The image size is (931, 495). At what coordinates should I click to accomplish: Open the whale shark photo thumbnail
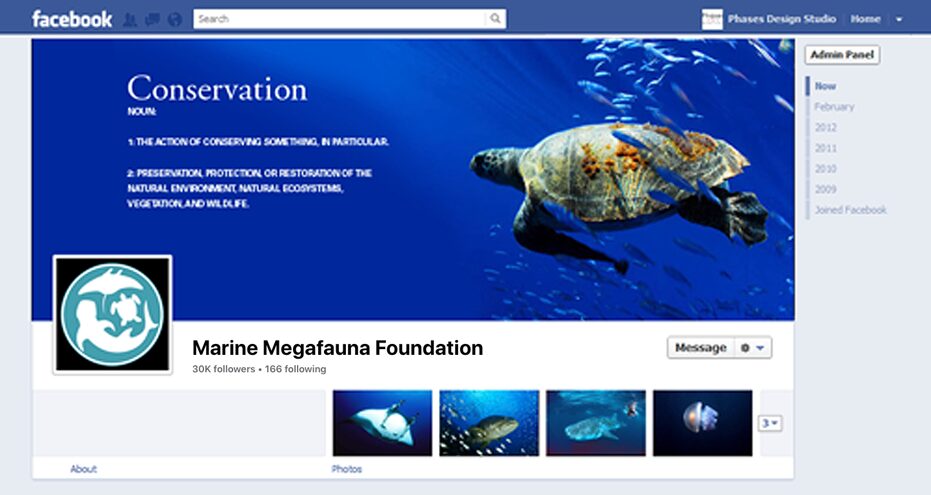point(596,423)
